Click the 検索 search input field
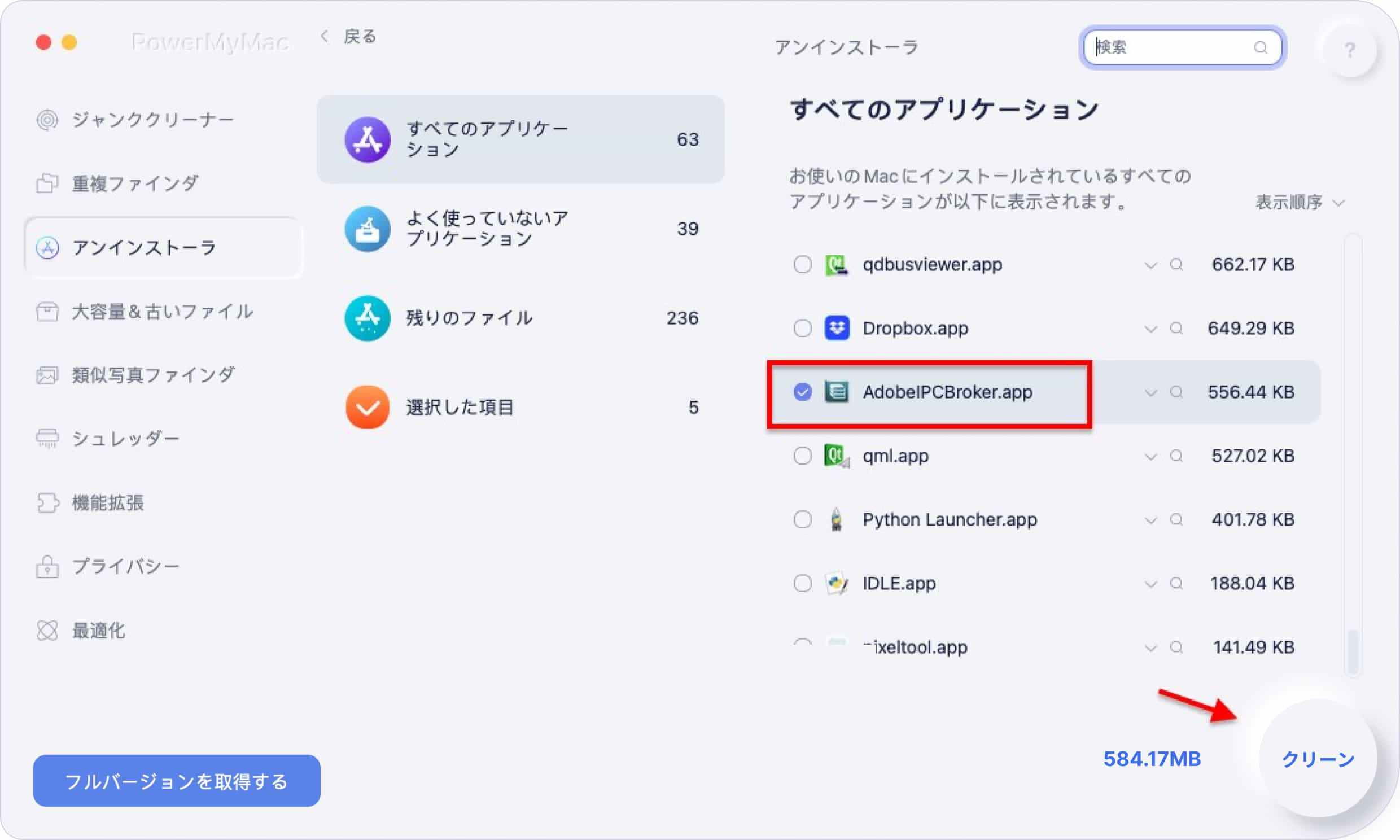The width and height of the screenshot is (1400, 840). 1183,47
